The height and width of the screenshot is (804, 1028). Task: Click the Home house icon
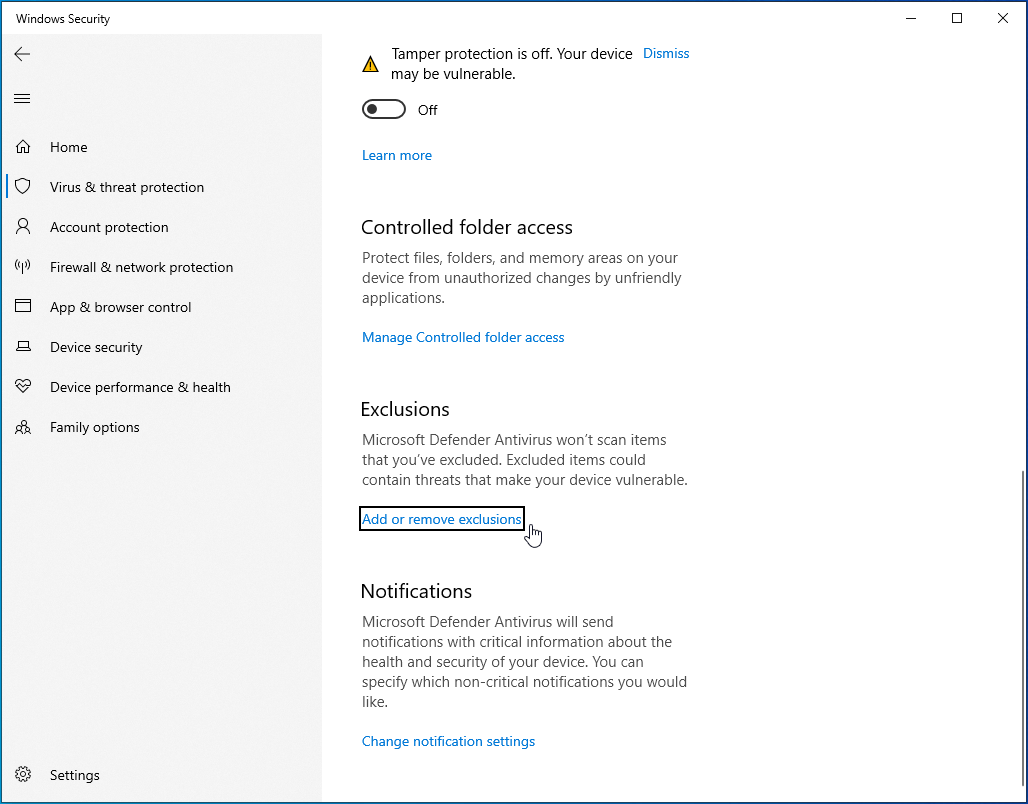click(23, 147)
